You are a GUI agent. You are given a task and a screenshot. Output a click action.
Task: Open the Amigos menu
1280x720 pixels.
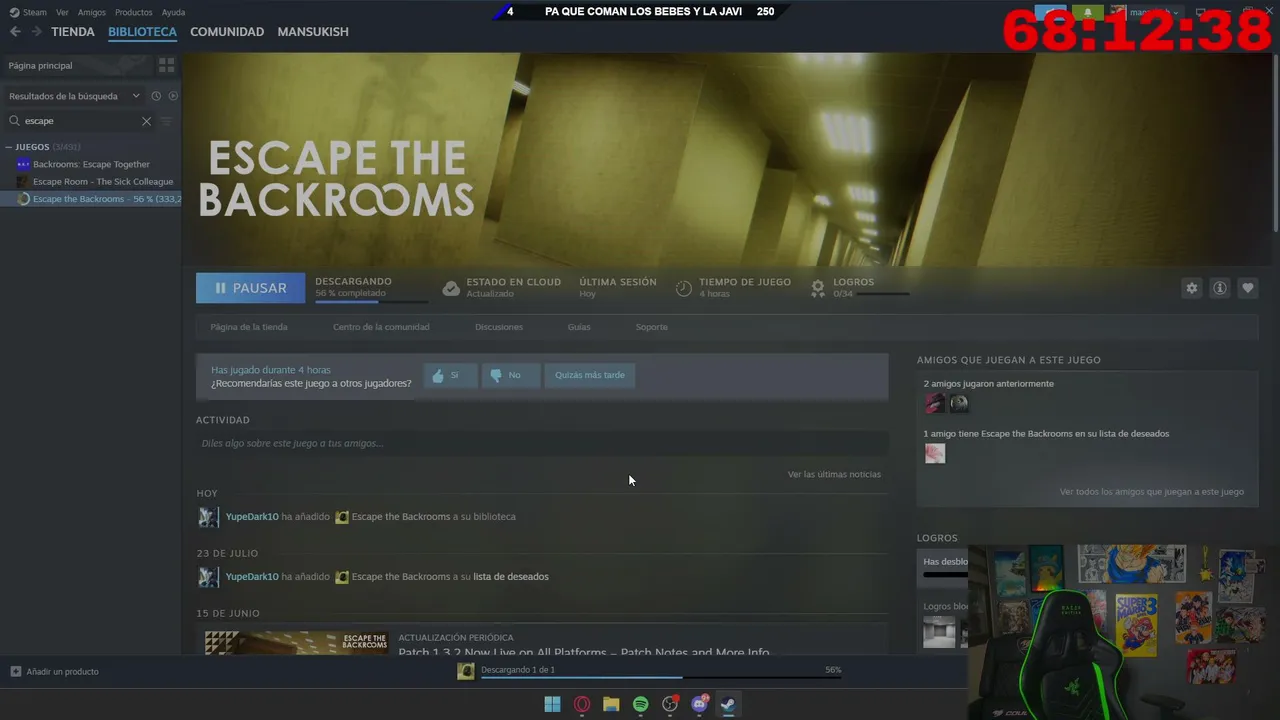click(x=92, y=12)
